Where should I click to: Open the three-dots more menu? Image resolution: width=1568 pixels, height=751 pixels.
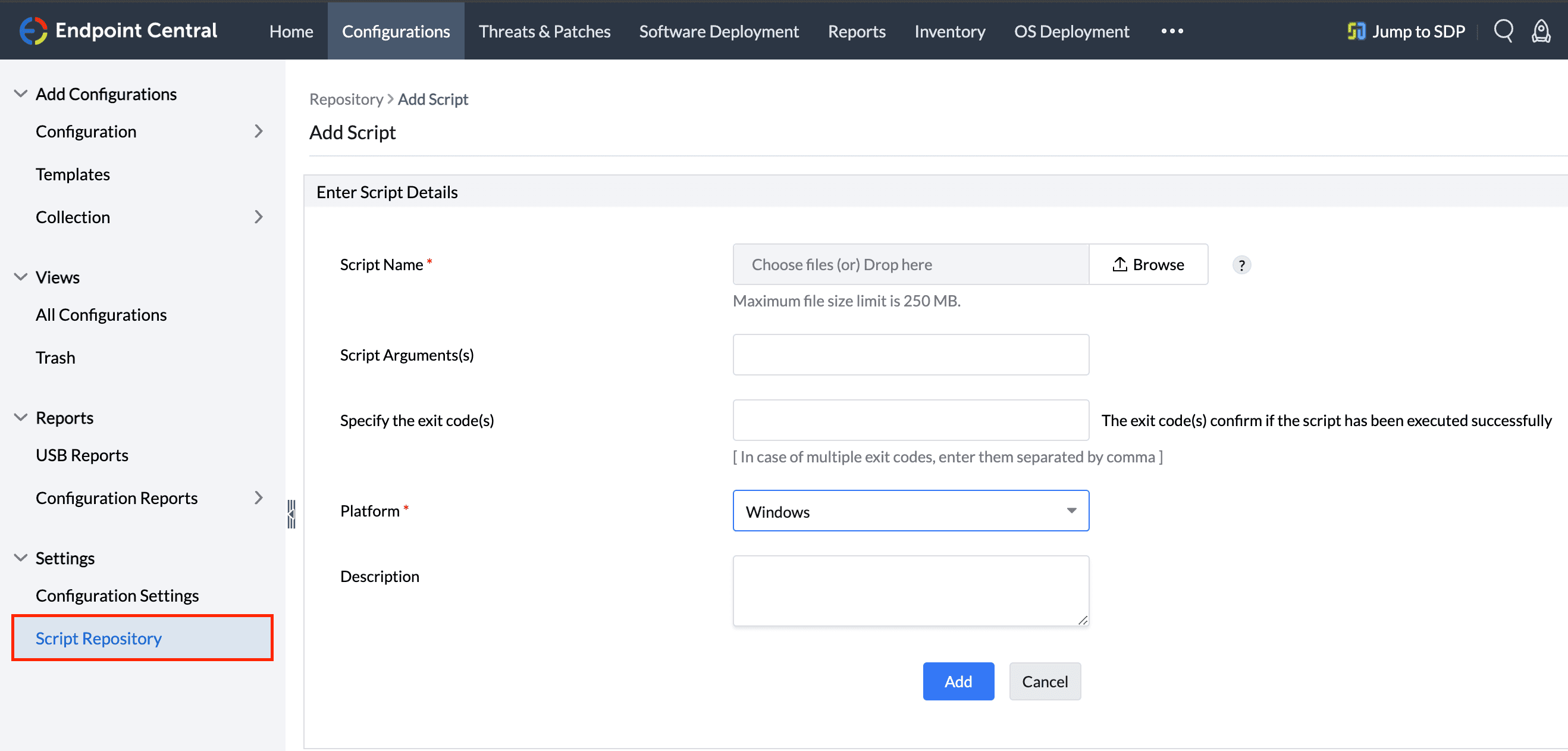pyautogui.click(x=1172, y=30)
